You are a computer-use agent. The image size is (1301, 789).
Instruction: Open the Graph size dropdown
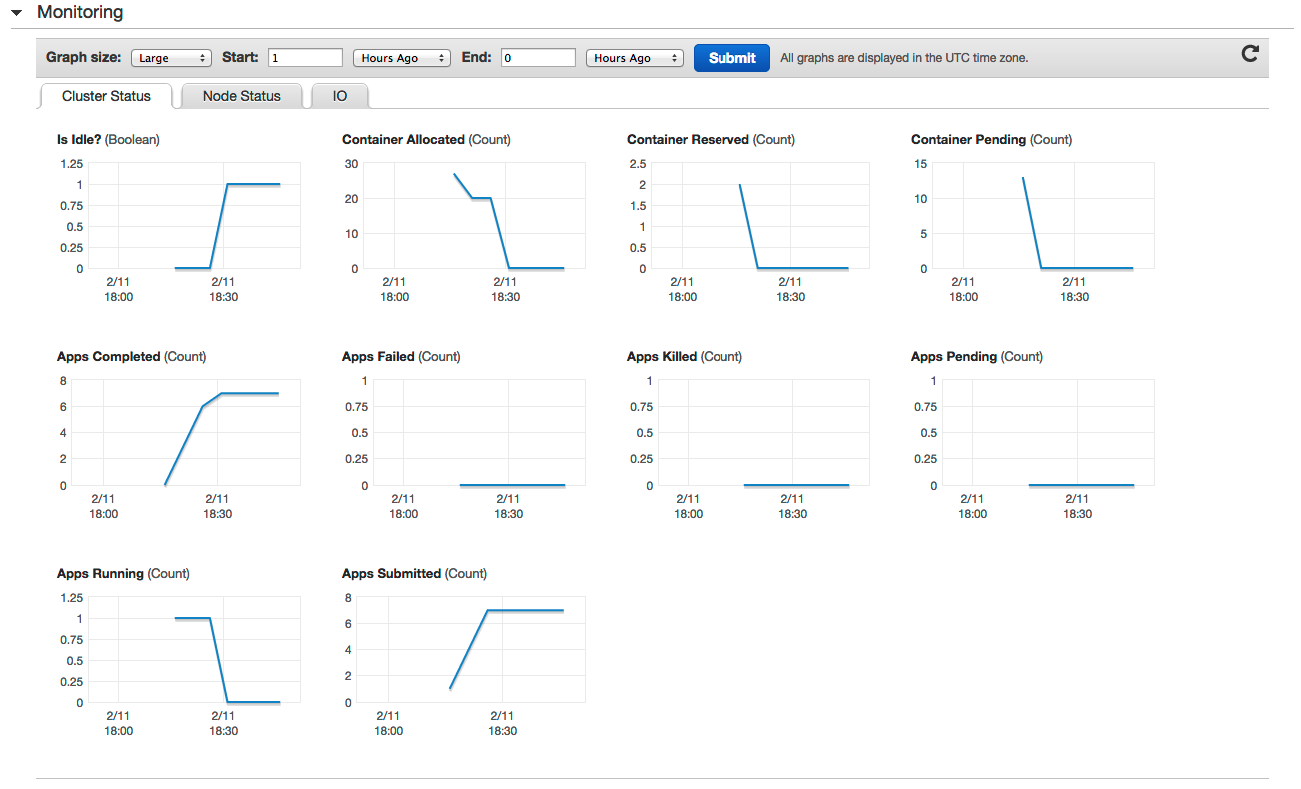click(171, 58)
